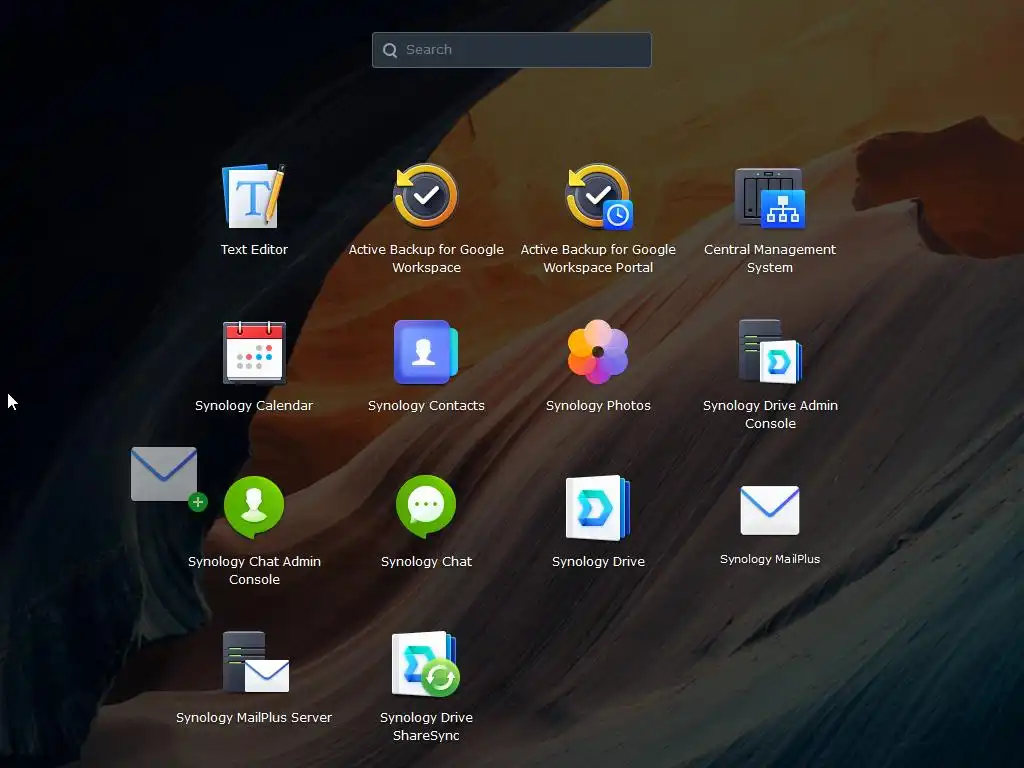This screenshot has height=768, width=1024.
Task: Click 'Active Backup for Google Workspace Portal' label
Action: coord(598,259)
